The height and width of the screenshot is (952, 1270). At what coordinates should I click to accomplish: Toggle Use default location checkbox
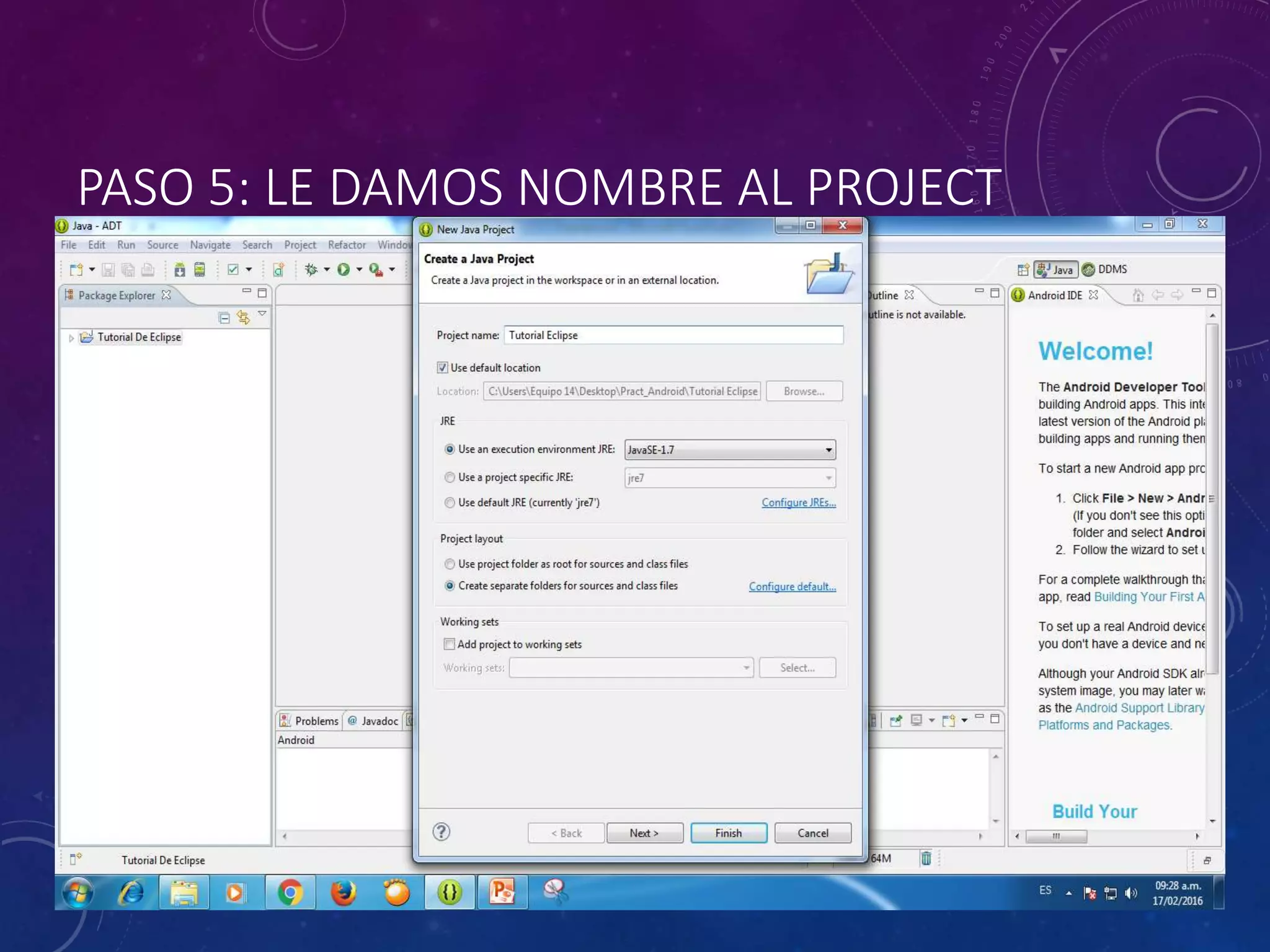[442, 368]
